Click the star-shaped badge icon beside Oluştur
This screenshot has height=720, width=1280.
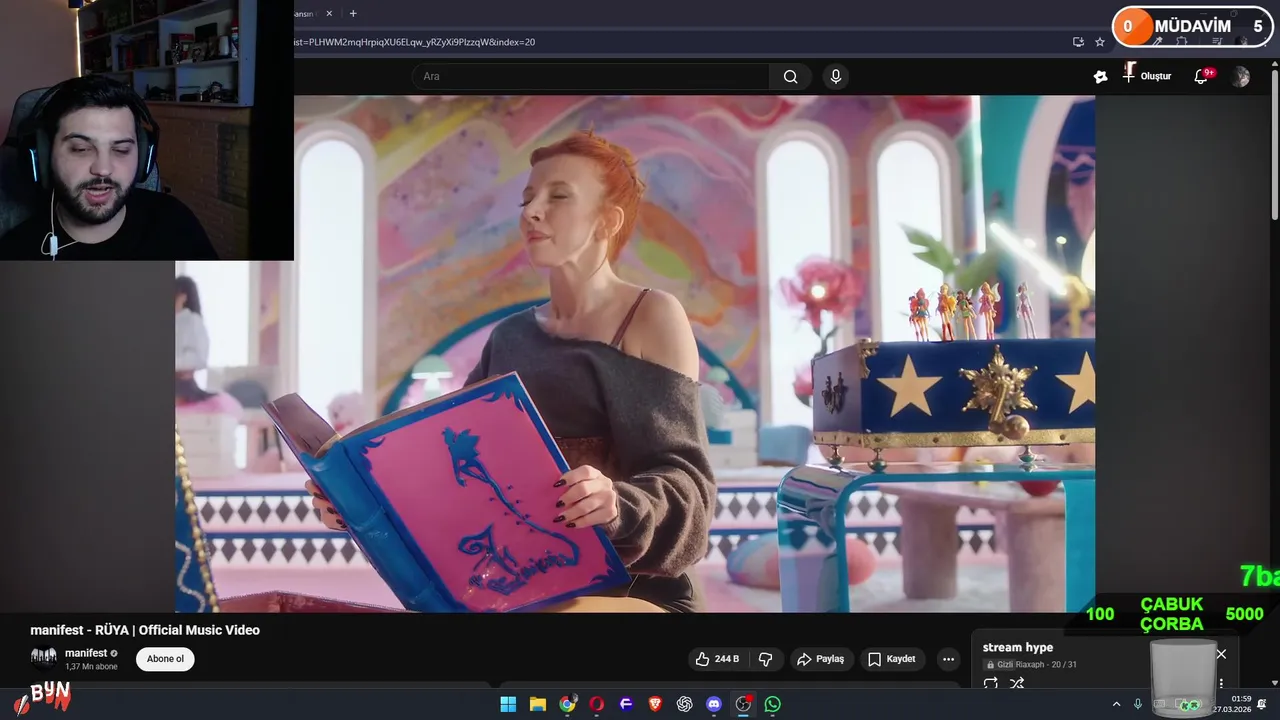tap(1101, 76)
